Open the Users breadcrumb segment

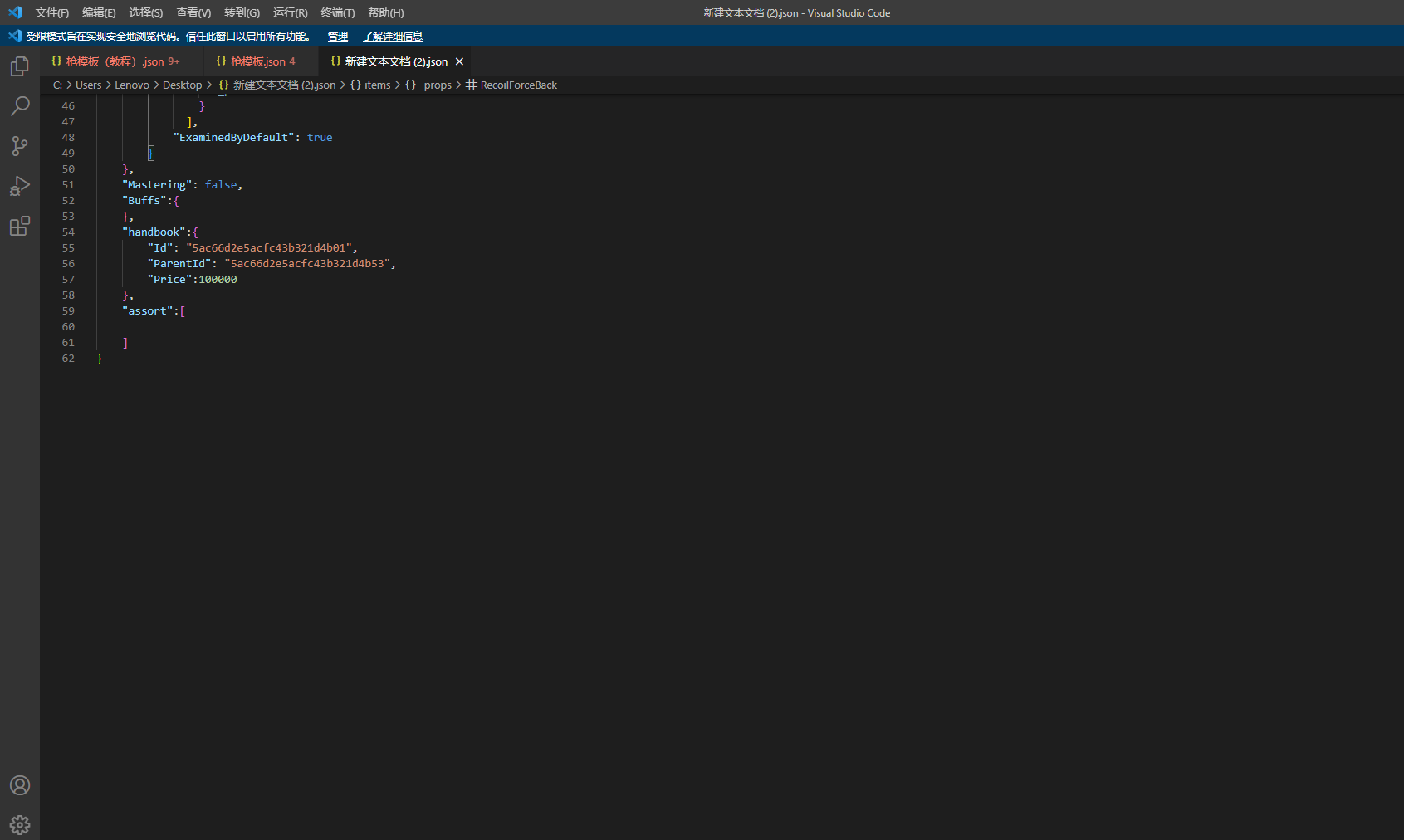[88, 85]
